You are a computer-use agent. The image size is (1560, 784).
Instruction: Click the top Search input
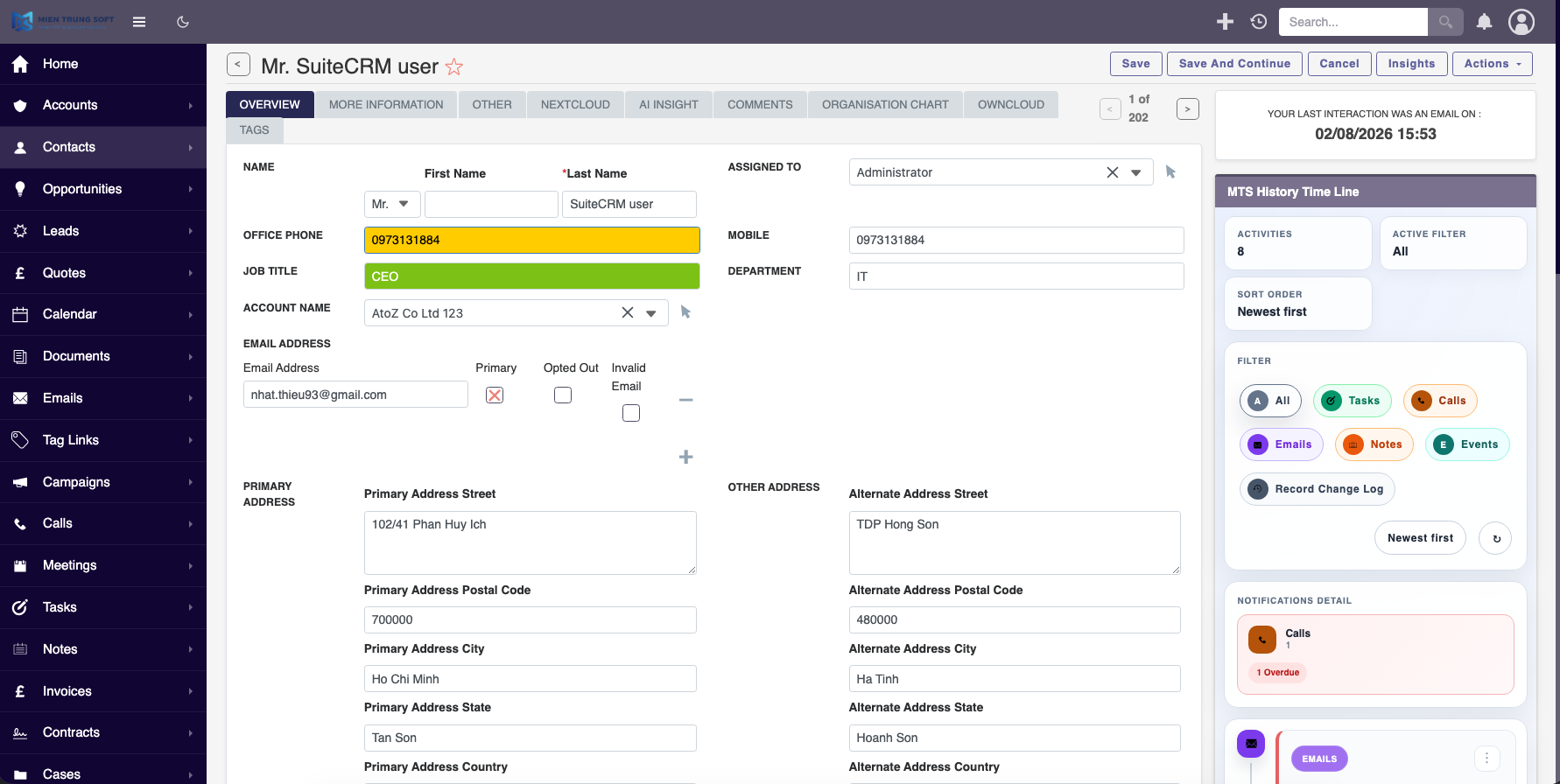pyautogui.click(x=1353, y=22)
